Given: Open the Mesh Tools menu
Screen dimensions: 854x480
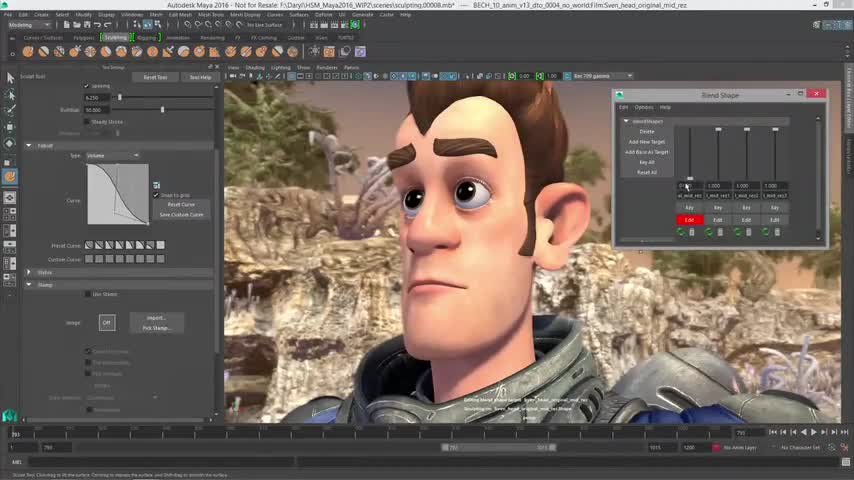Looking at the screenshot, I should (211, 15).
